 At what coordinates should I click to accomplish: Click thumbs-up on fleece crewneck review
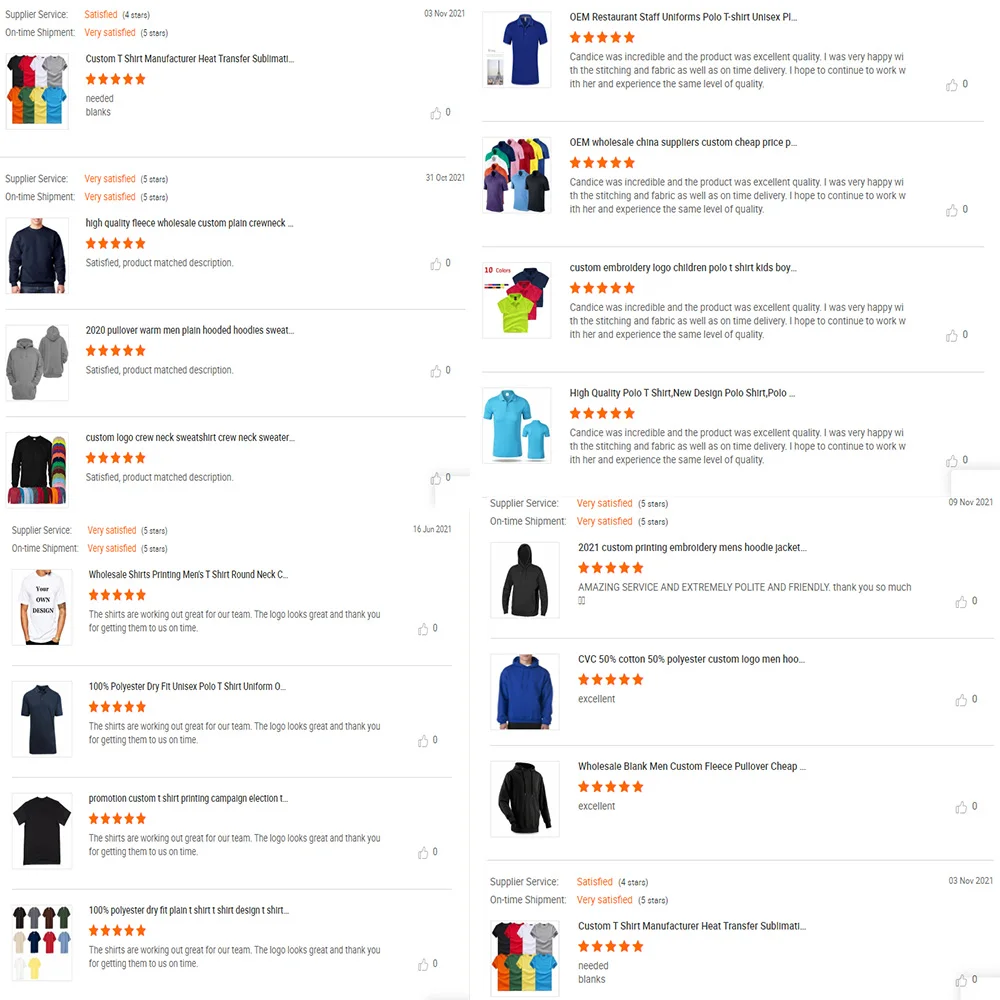pos(436,264)
